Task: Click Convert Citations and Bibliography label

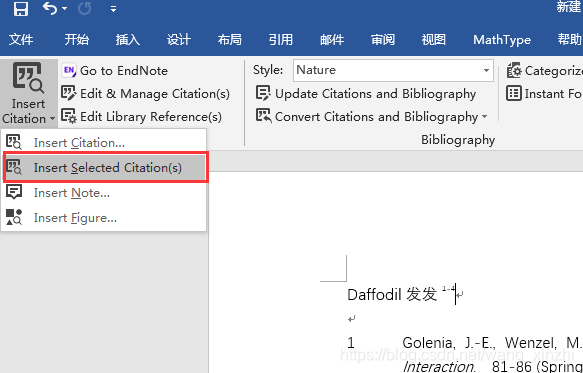Action: [x=376, y=117]
